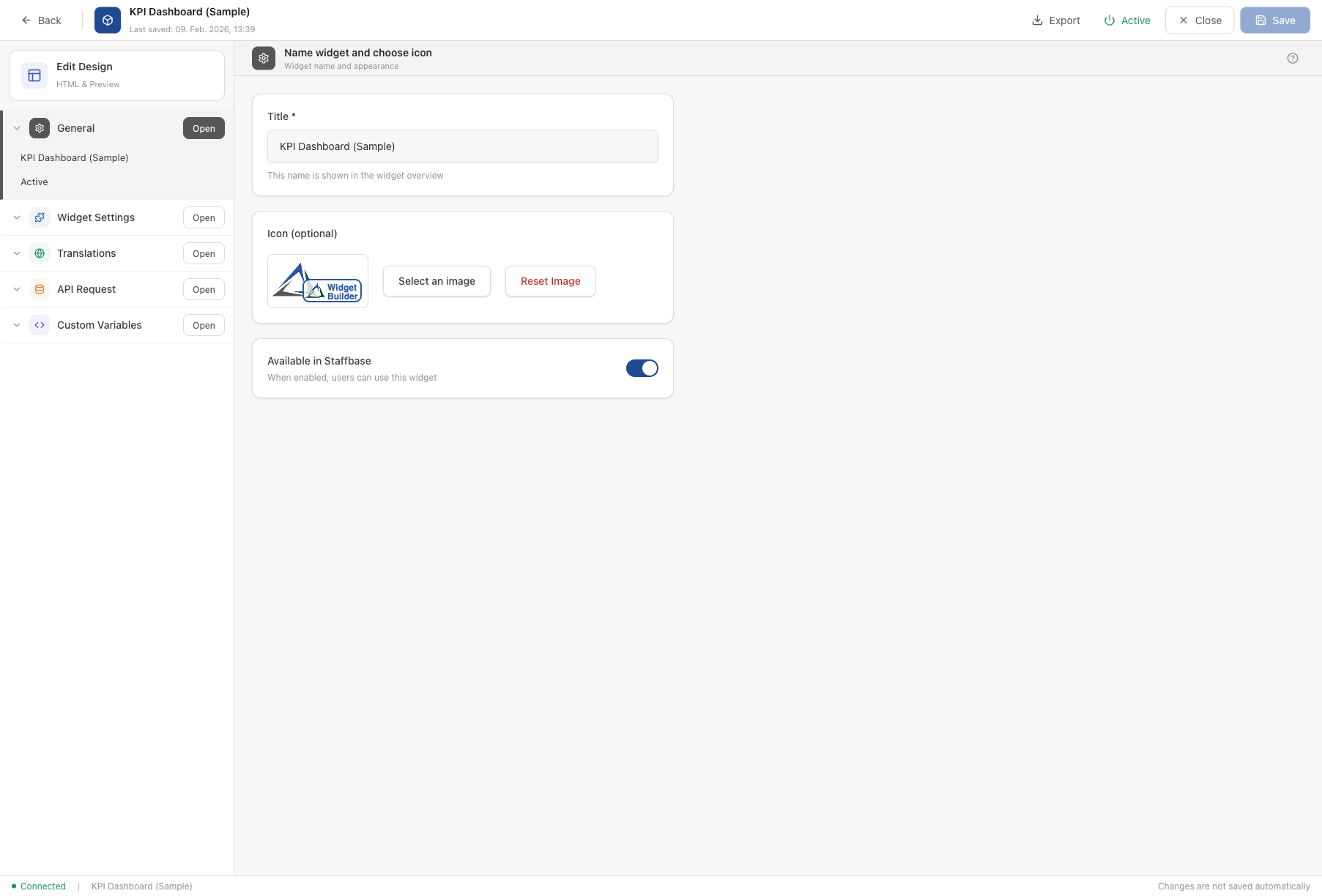Toggle the Active power switch in header
The width and height of the screenshot is (1322, 896).
coord(1109,20)
